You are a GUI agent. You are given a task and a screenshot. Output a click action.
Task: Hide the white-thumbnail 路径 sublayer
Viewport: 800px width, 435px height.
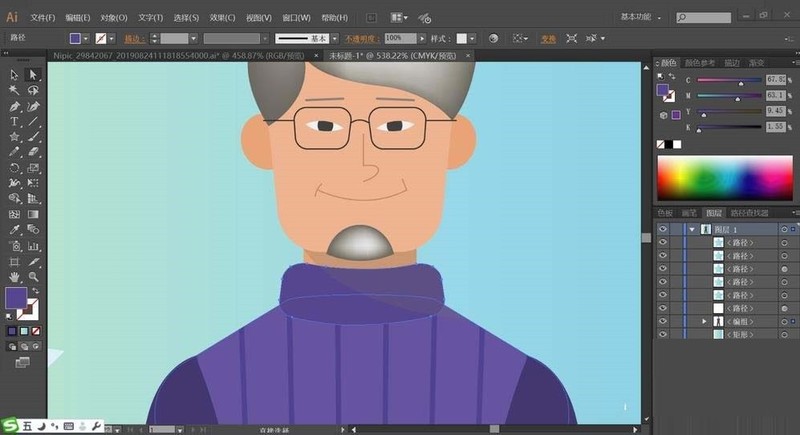663,308
